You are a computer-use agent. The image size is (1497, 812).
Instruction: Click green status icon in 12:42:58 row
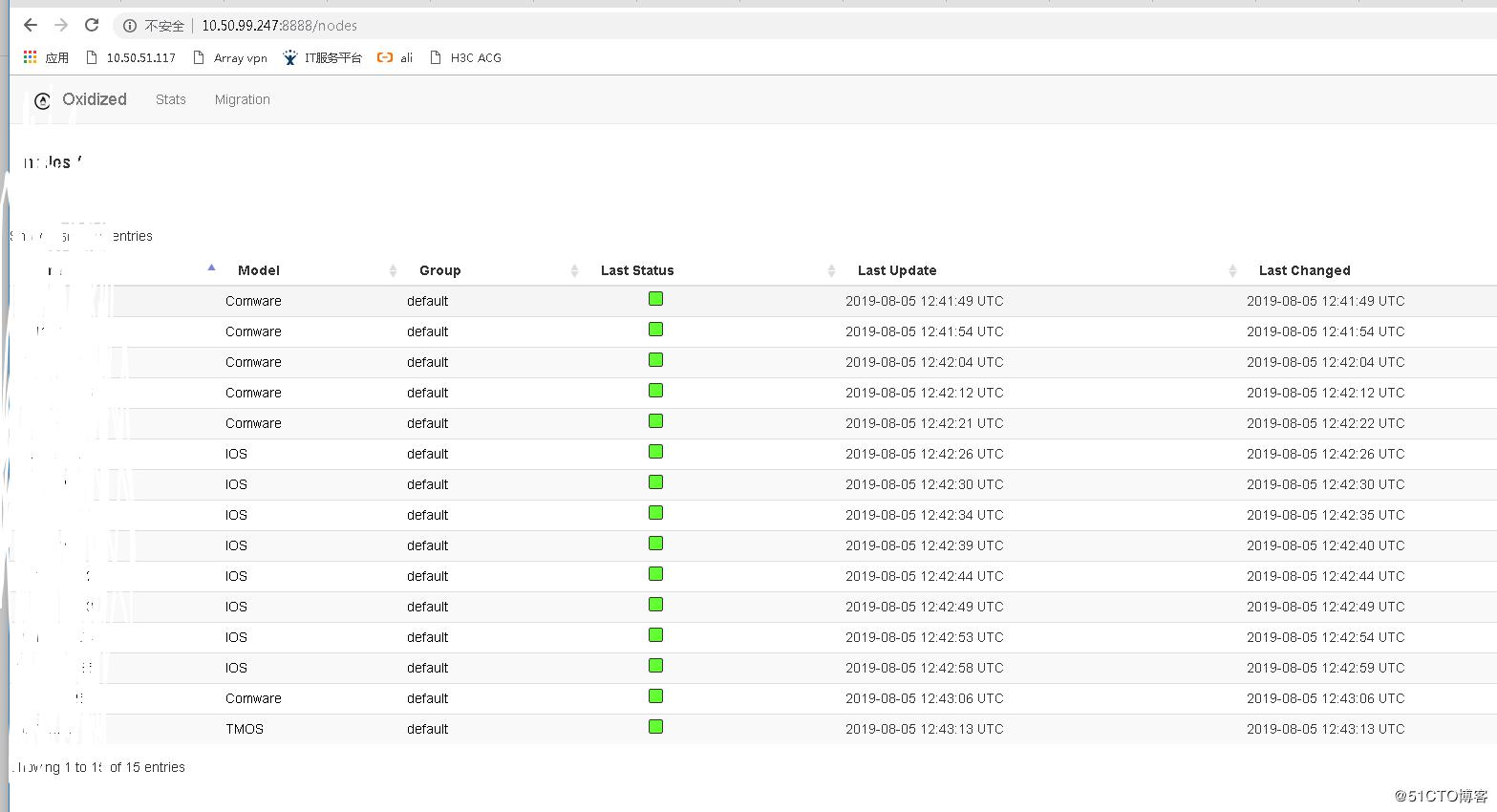pos(655,666)
